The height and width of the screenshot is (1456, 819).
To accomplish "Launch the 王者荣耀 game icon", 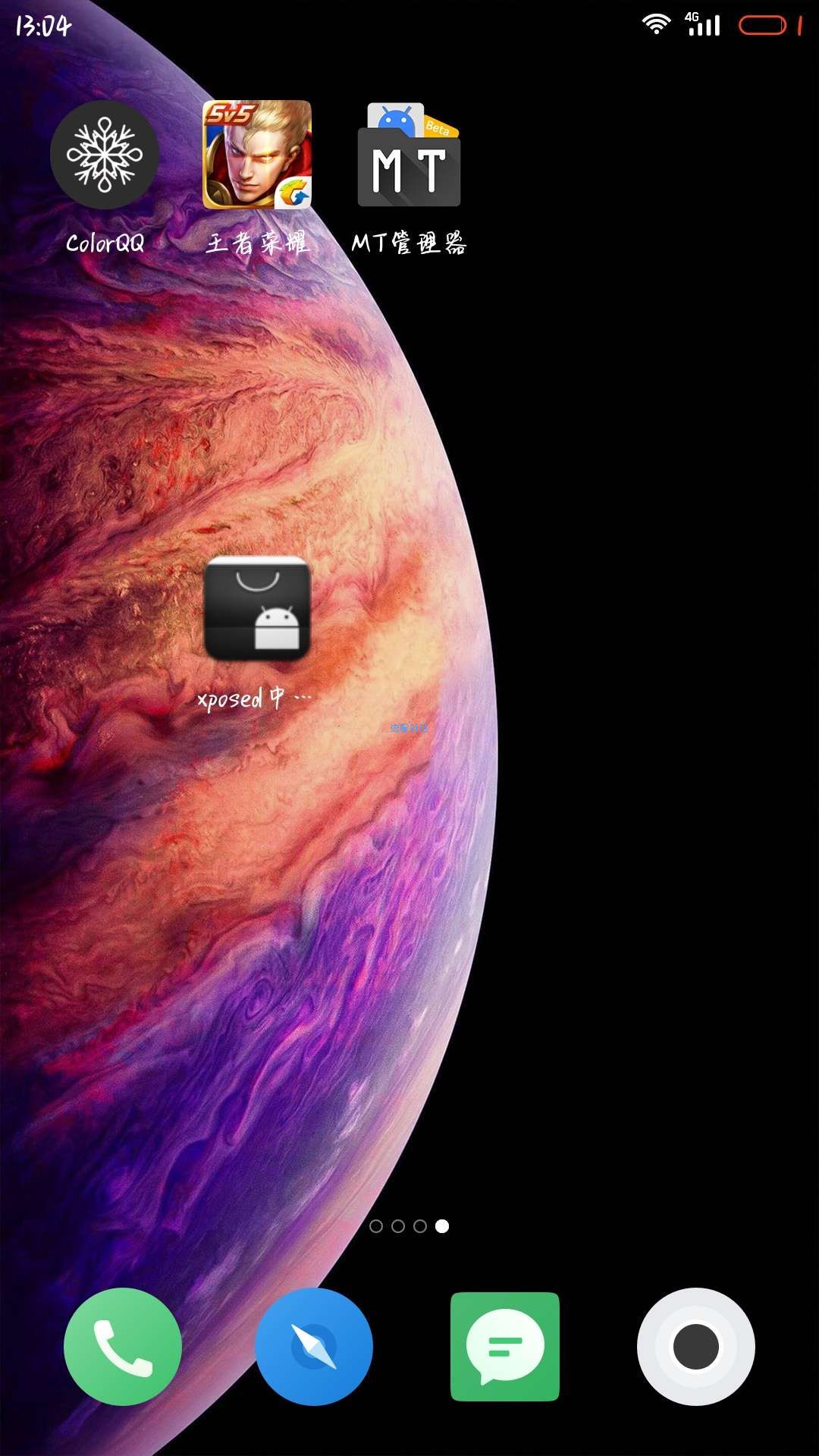I will [x=257, y=155].
